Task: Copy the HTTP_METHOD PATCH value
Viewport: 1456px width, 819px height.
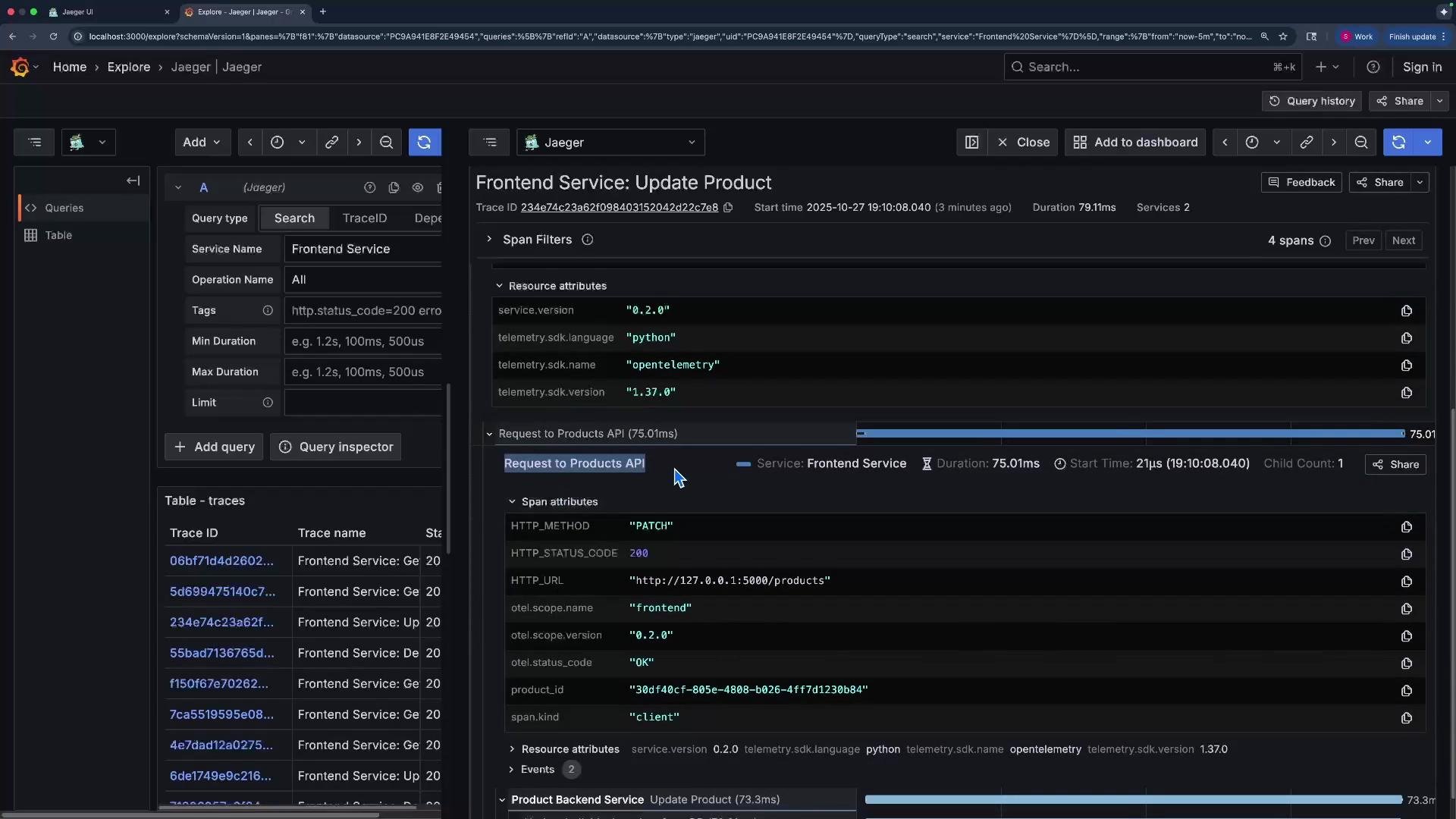Action: pos(1406,527)
